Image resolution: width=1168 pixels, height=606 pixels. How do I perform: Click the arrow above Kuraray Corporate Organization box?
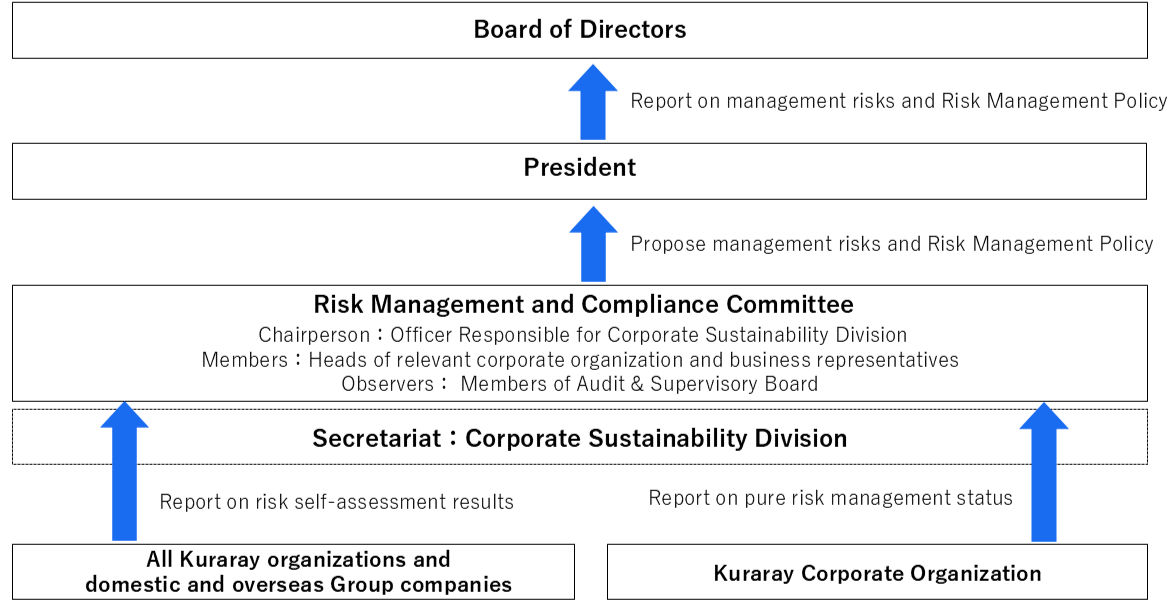[1043, 470]
